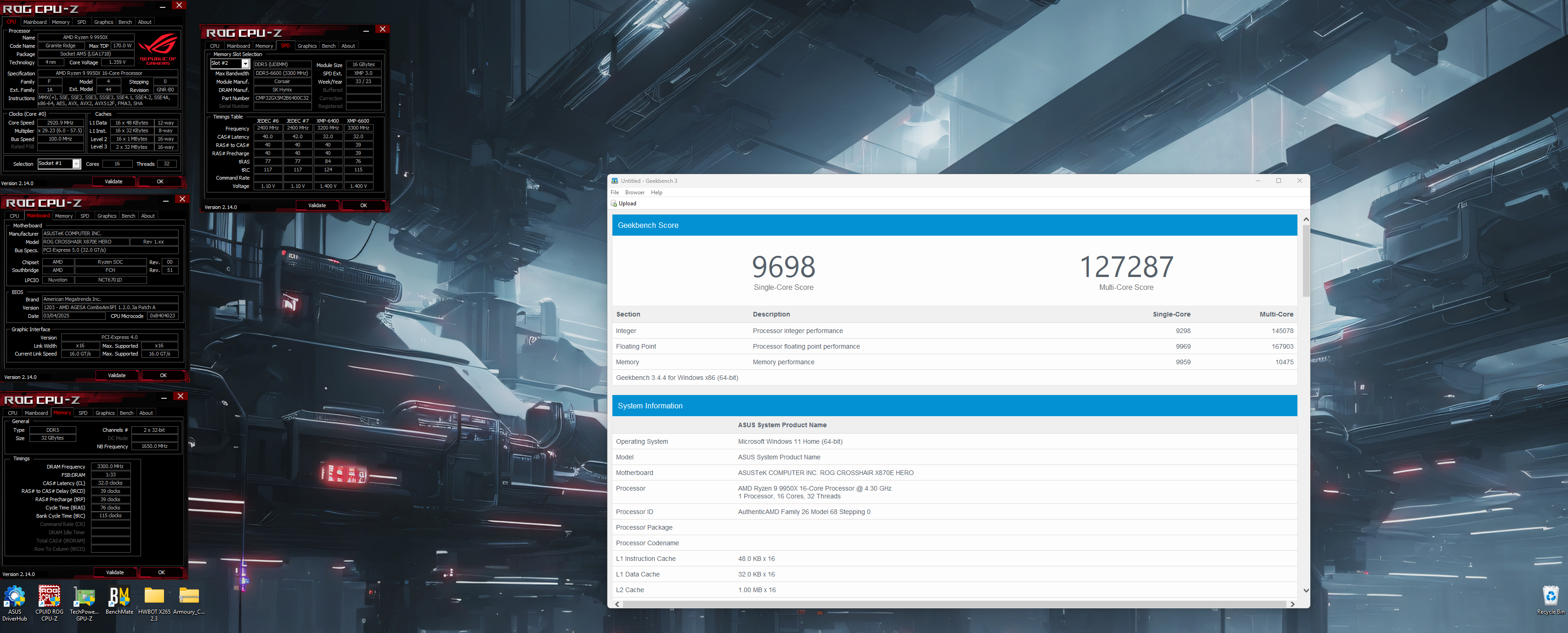Click Validate in the SPD window

click(317, 205)
